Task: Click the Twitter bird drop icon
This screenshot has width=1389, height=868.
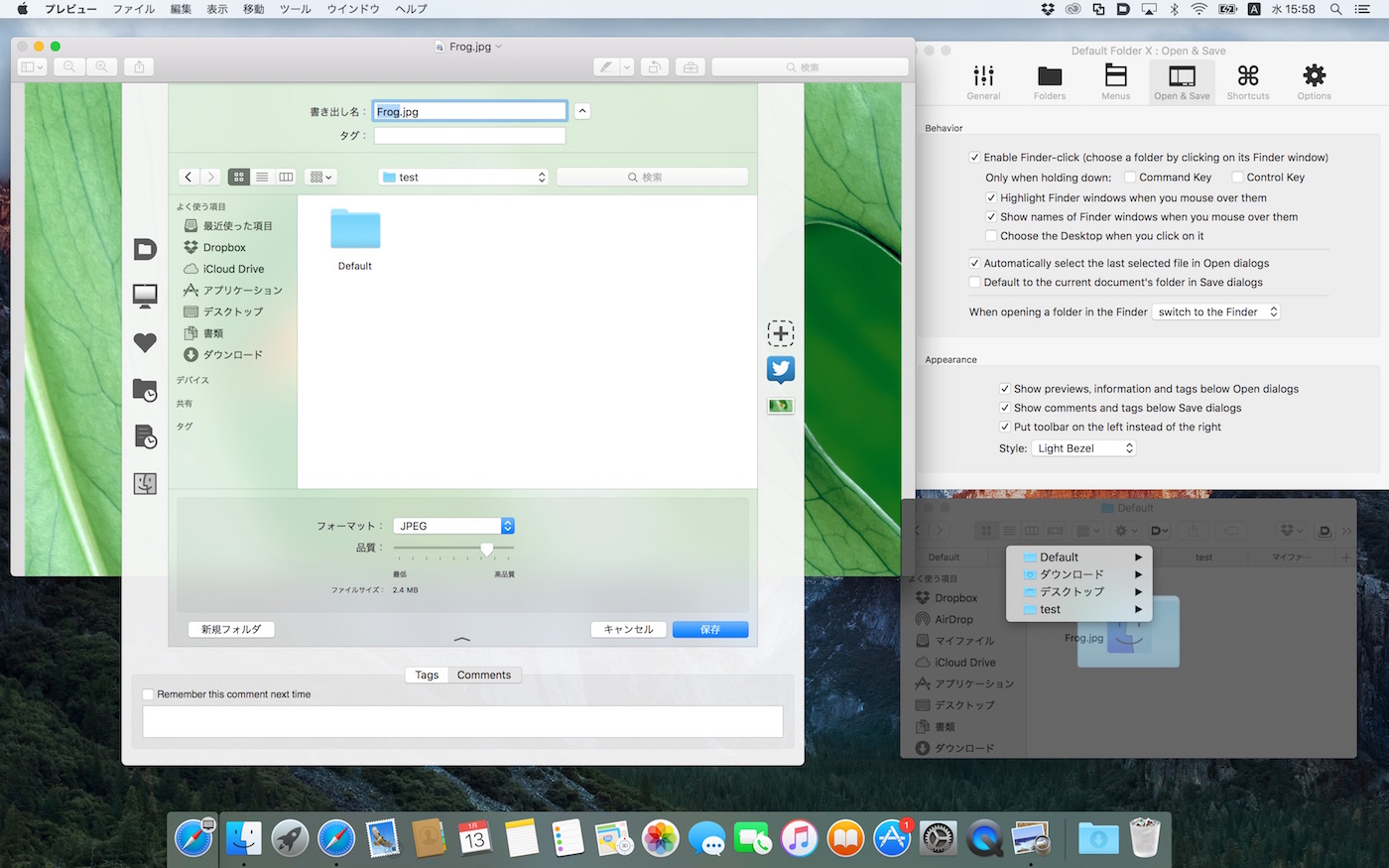Action: [x=781, y=369]
